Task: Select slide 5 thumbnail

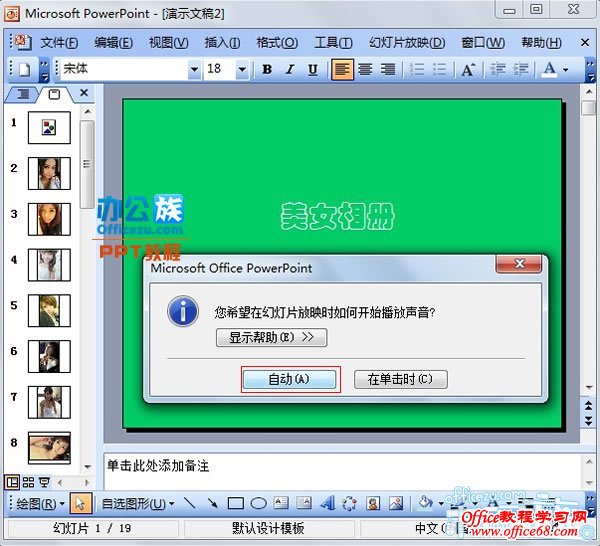Action: [49, 311]
